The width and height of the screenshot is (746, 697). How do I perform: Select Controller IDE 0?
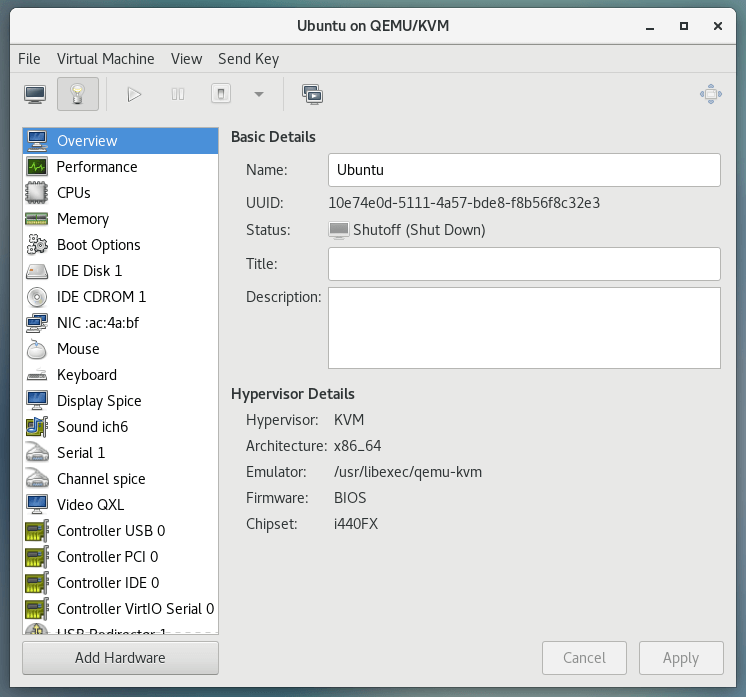point(120,583)
